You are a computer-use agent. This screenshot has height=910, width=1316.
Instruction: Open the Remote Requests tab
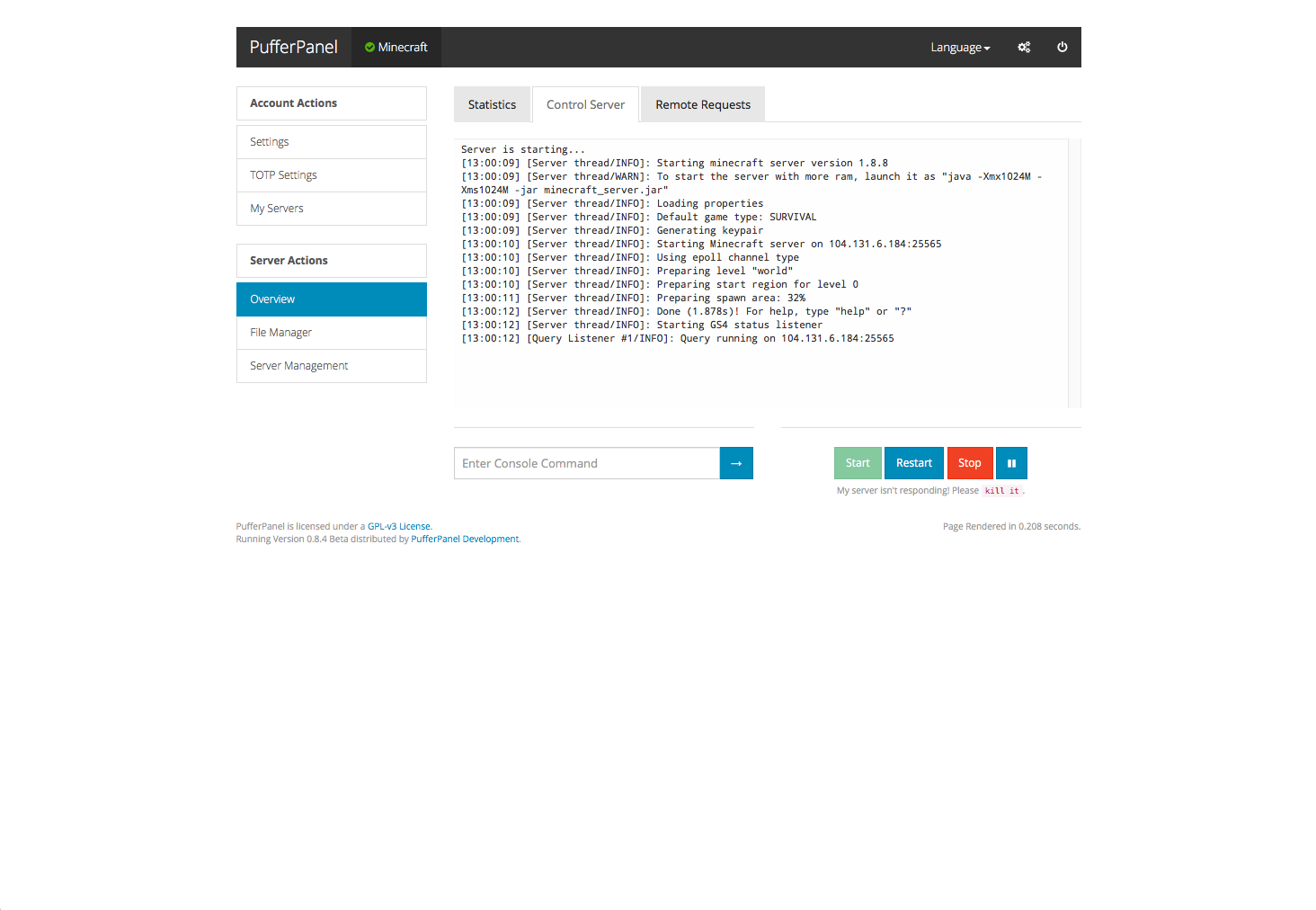click(x=702, y=105)
